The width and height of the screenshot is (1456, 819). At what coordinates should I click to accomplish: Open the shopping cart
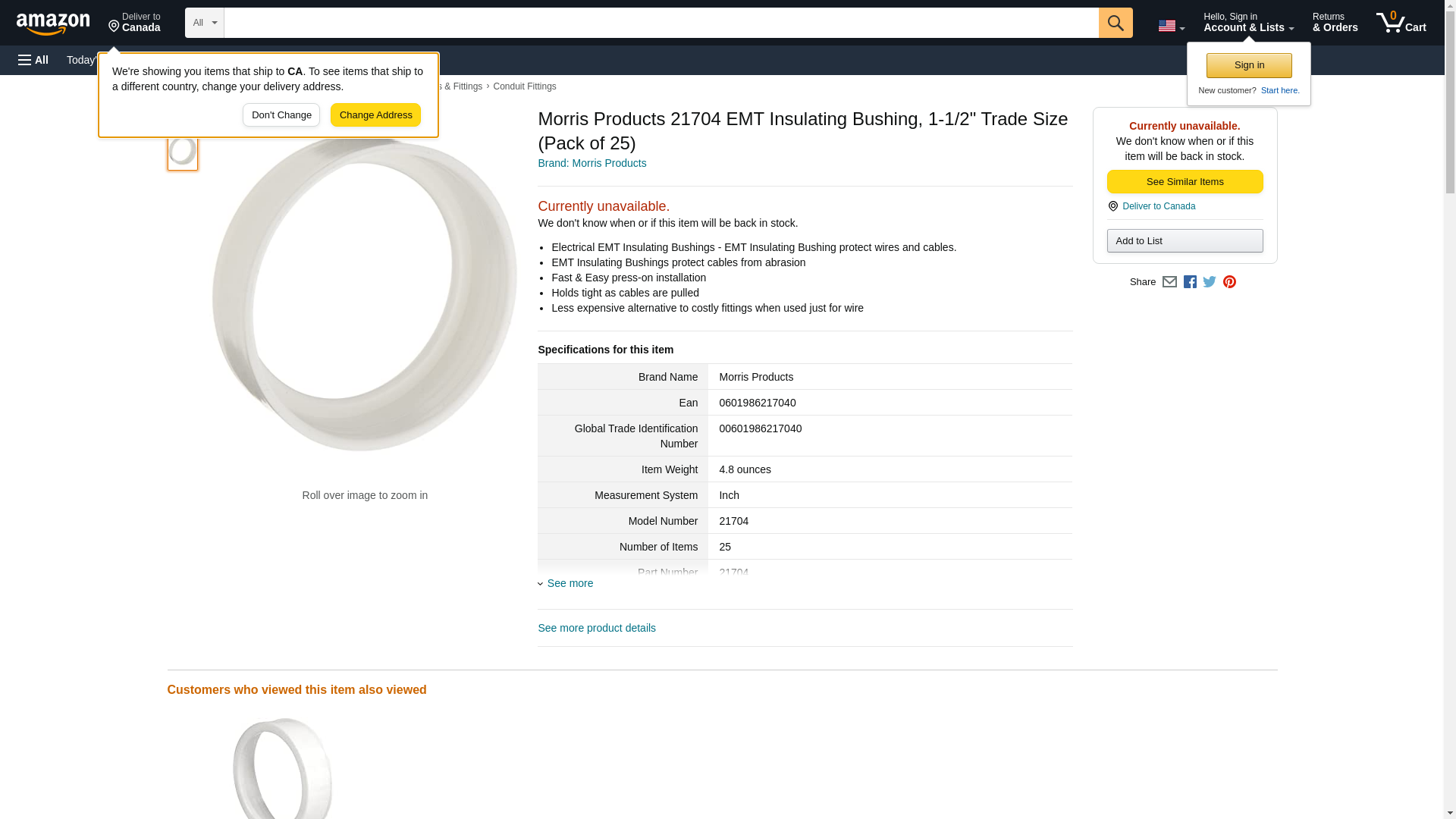point(1401,23)
